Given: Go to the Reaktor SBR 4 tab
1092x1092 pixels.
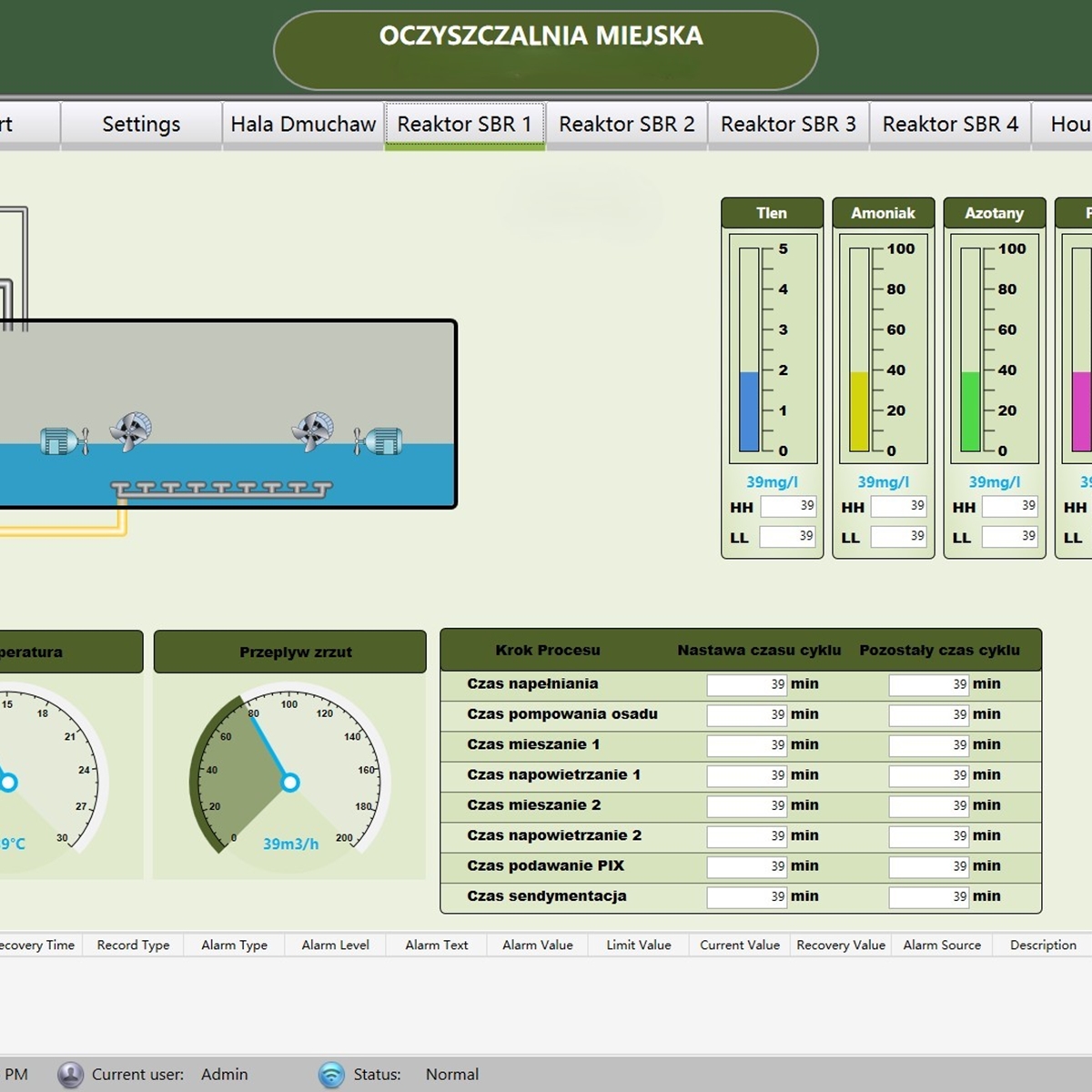Looking at the screenshot, I should click(950, 125).
